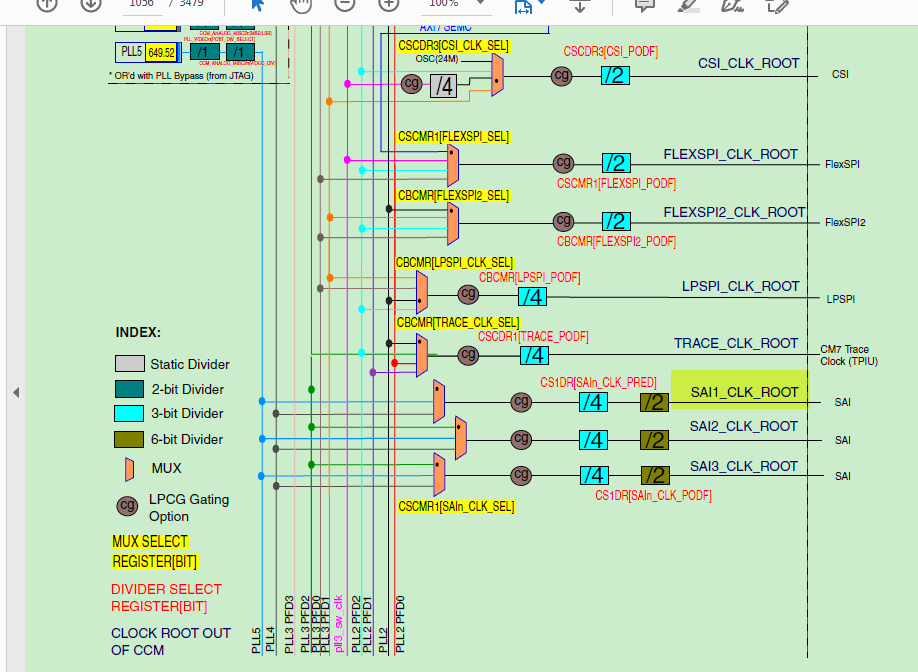Click the LPSPI_CLK_ROOT label

[741, 286]
